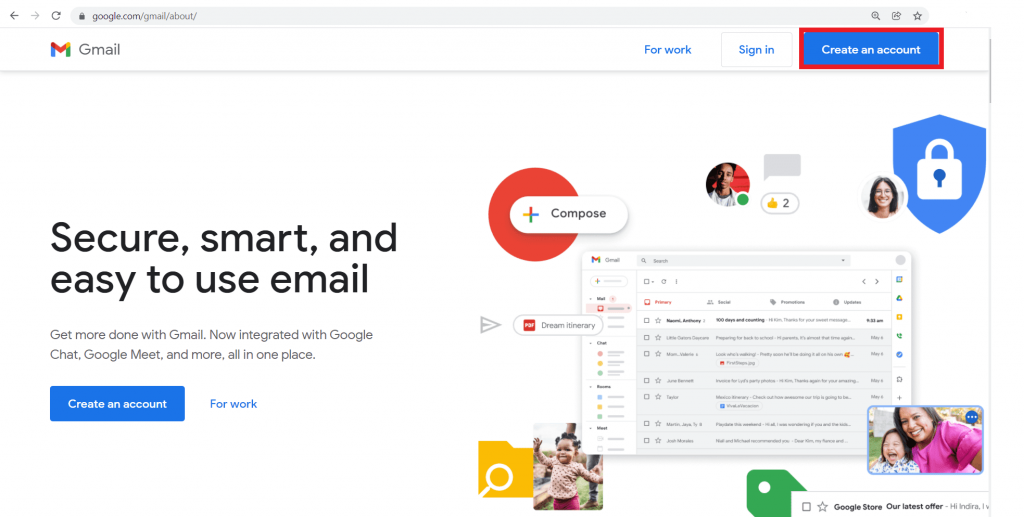Click Create an account below the headline

click(x=118, y=403)
